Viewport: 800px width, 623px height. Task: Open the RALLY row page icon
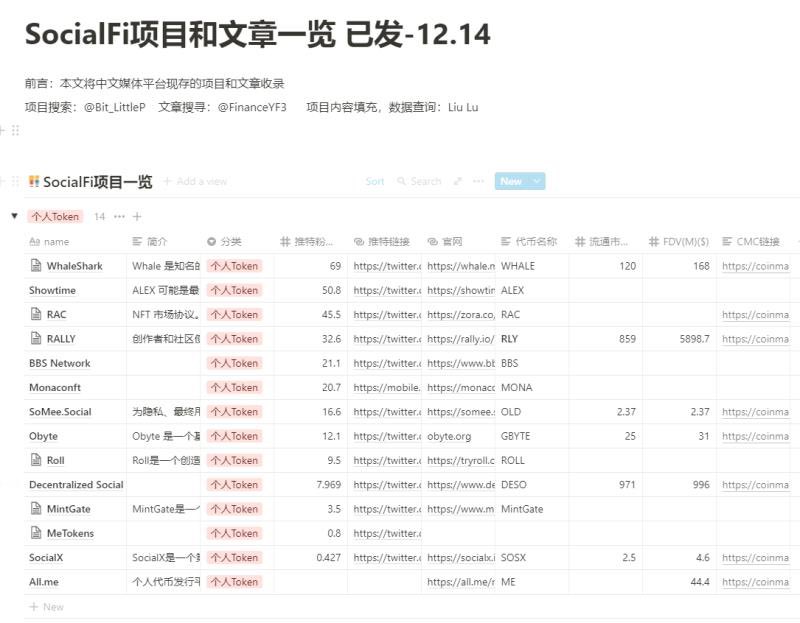point(36,338)
